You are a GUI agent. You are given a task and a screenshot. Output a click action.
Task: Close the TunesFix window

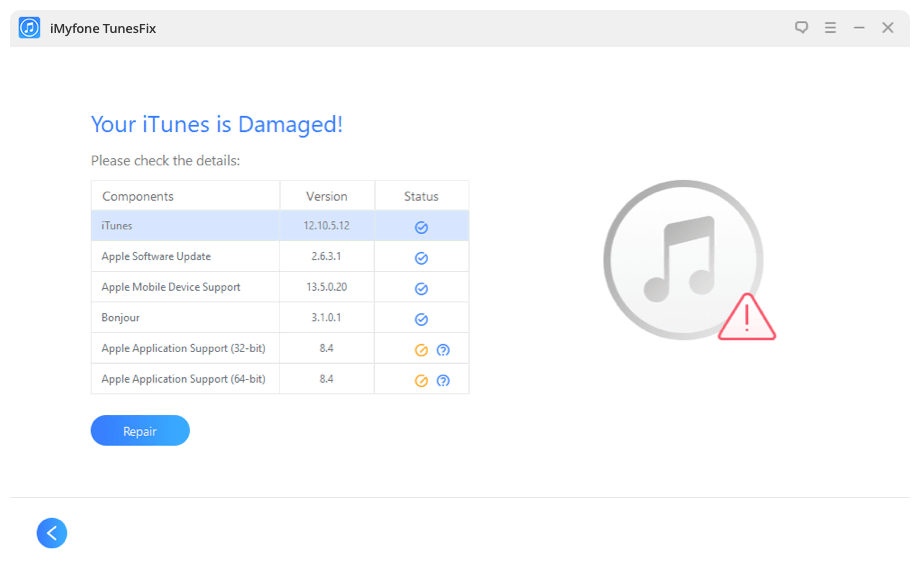[x=887, y=28]
